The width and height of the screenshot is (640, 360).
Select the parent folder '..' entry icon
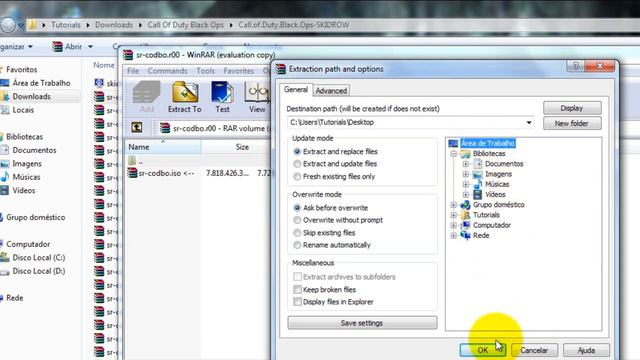pos(132,161)
